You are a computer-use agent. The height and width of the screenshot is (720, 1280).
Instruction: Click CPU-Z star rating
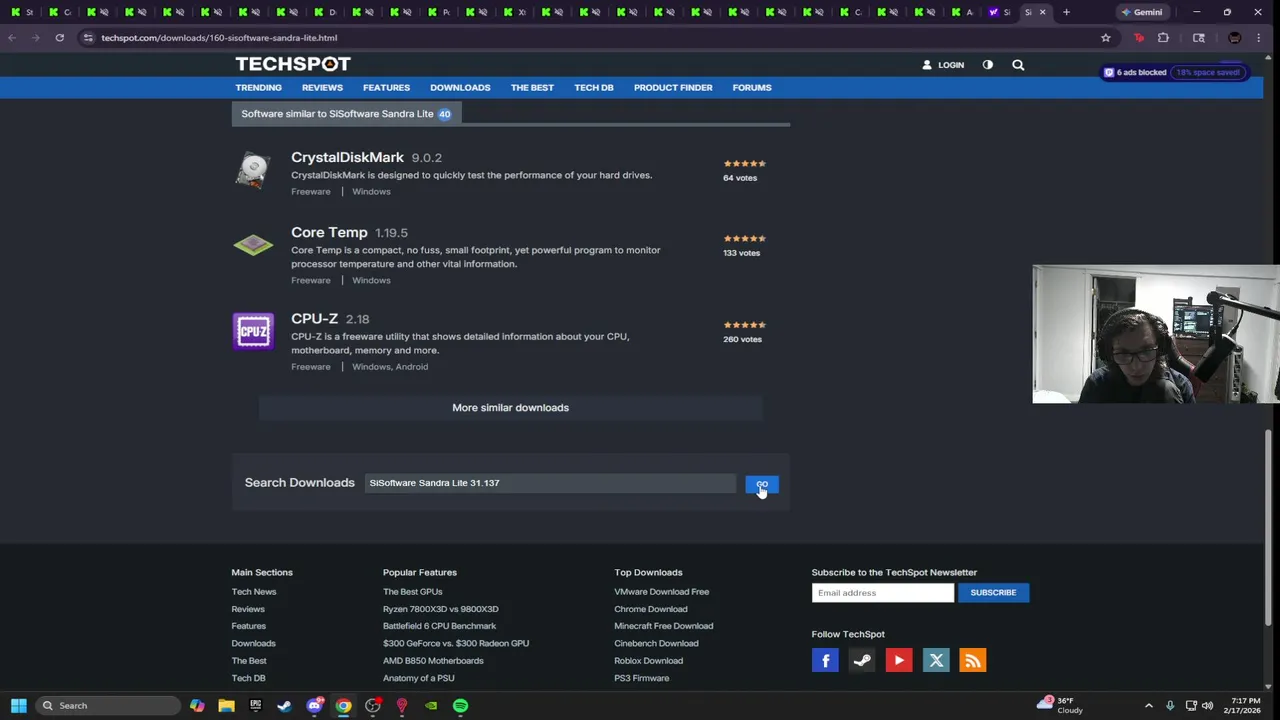pos(744,324)
